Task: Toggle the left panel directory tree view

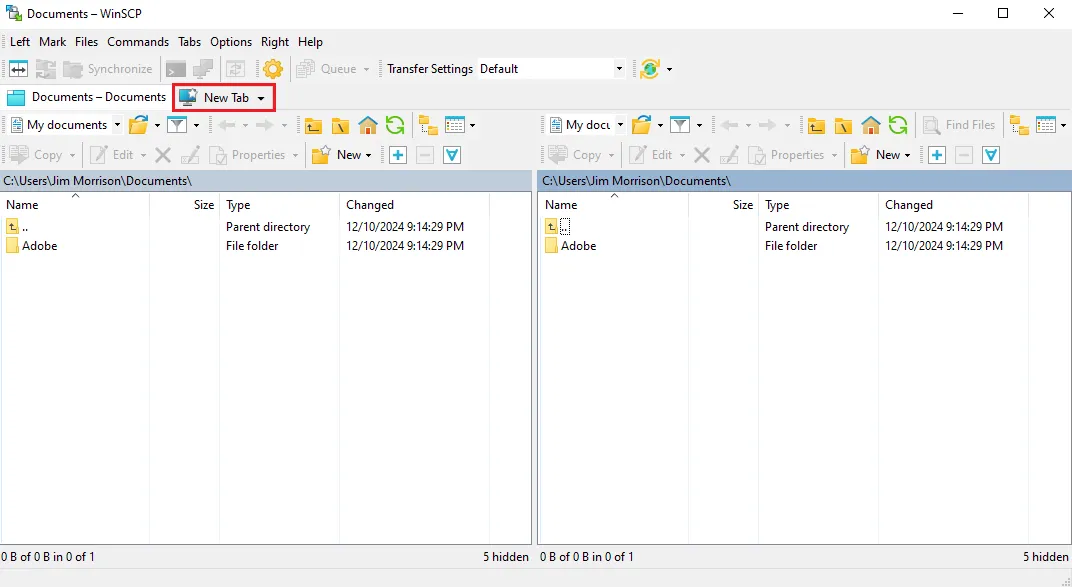Action: pyautogui.click(x=429, y=125)
